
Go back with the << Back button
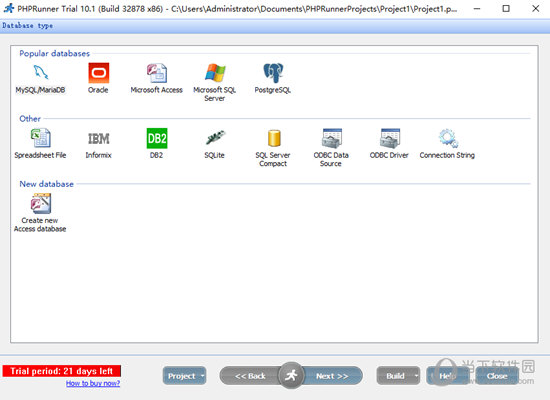[x=250, y=376]
